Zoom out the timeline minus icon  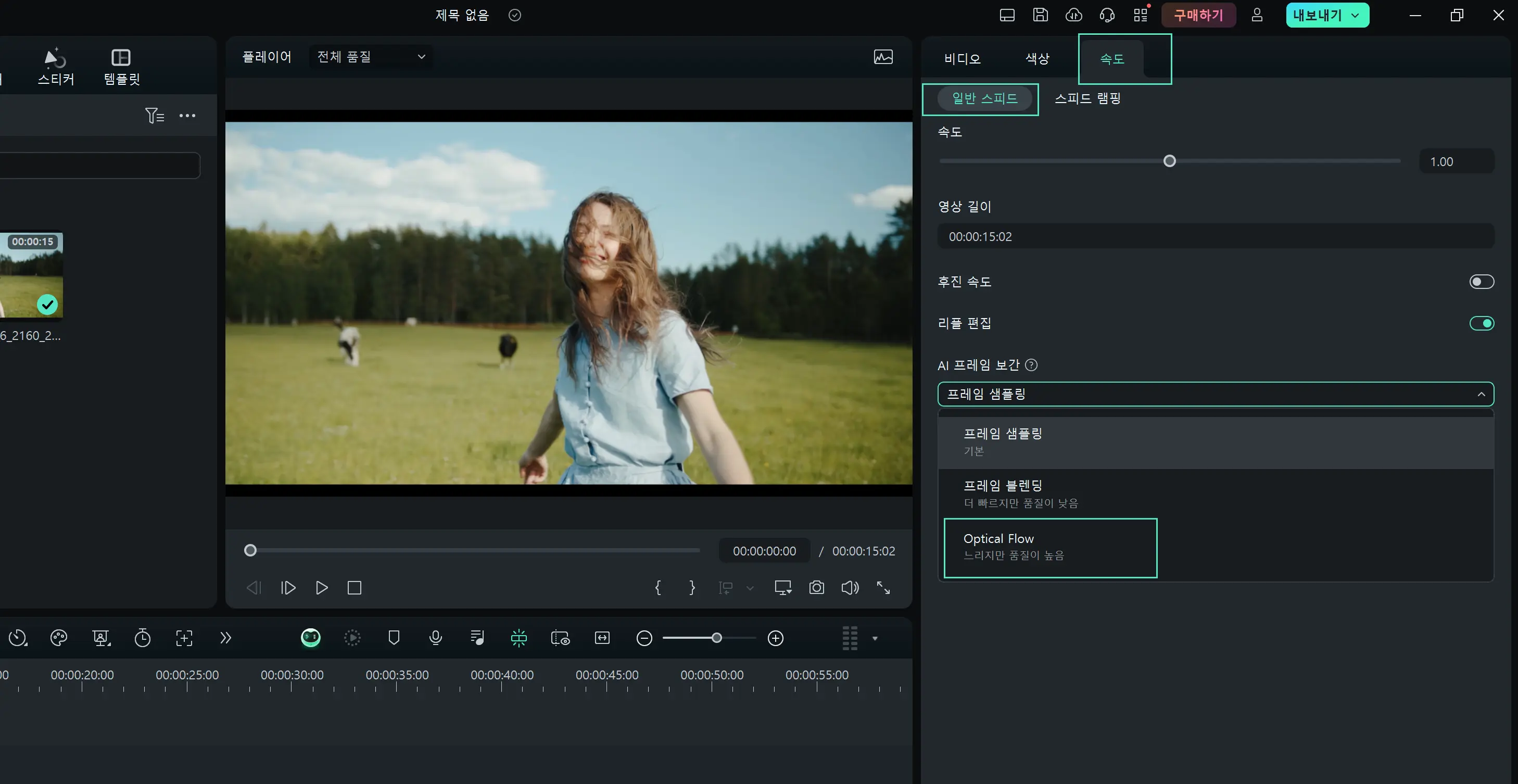point(644,638)
